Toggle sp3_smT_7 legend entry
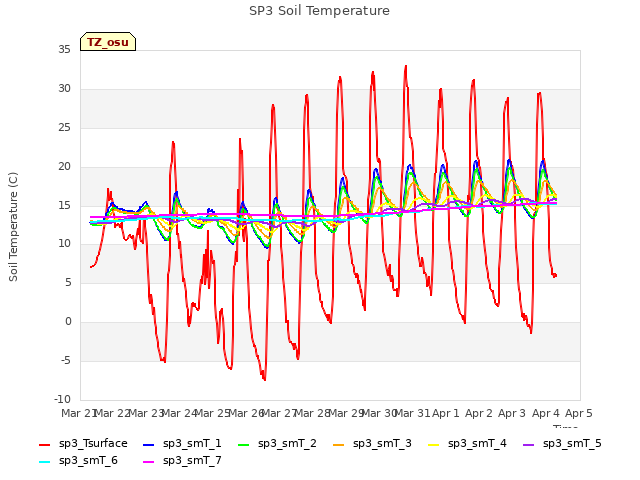Viewport: 640px width, 480px height. point(182,461)
